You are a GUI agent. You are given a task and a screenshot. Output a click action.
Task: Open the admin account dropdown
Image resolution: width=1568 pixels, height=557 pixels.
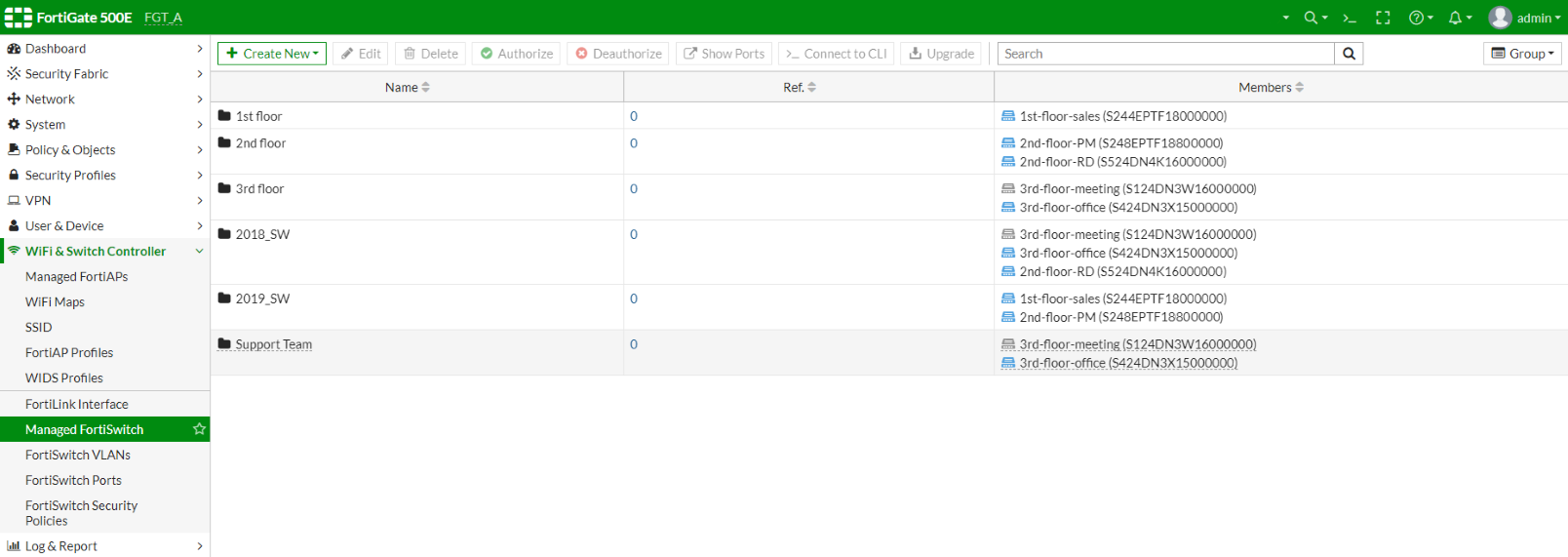pyautogui.click(x=1539, y=18)
